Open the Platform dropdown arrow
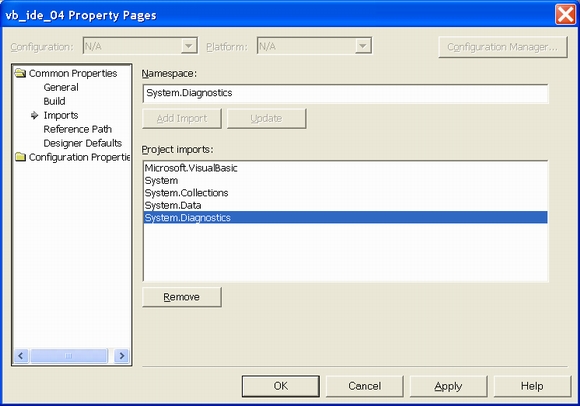 (x=363, y=46)
